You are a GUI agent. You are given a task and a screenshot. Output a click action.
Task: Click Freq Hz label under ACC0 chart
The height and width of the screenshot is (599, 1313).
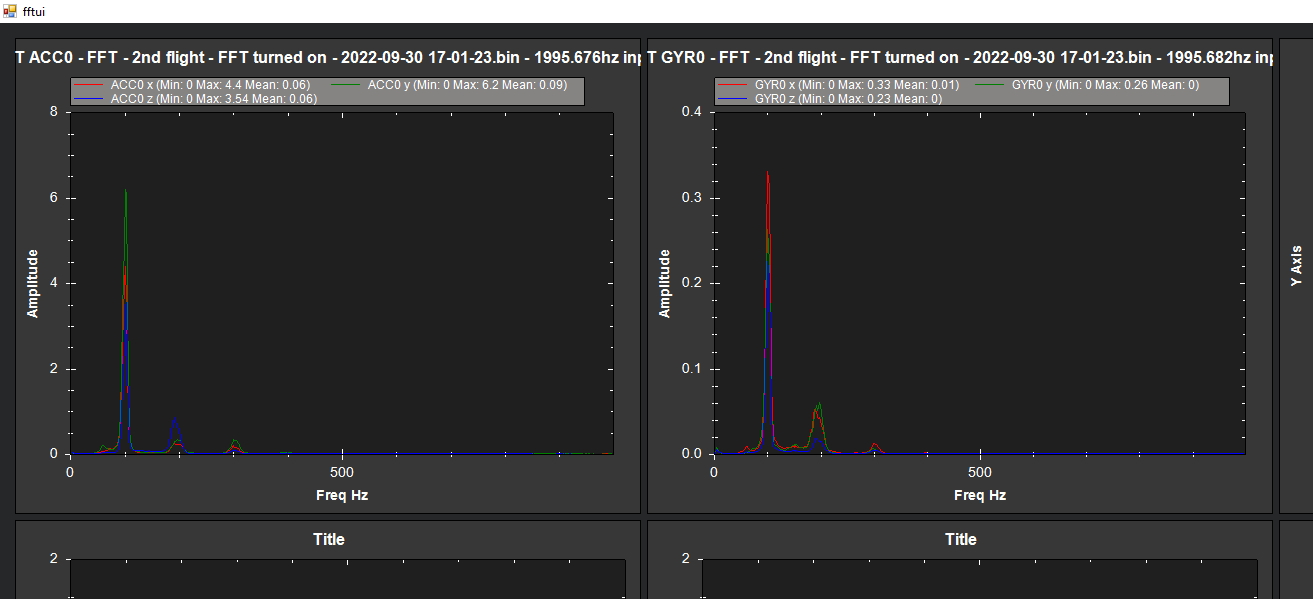pyautogui.click(x=342, y=495)
